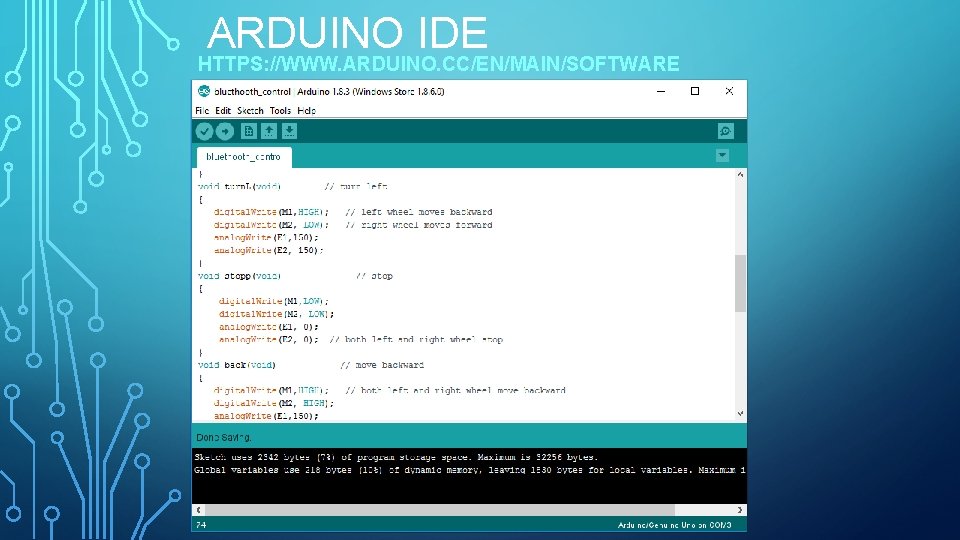Open the Help menu

(x=306, y=111)
